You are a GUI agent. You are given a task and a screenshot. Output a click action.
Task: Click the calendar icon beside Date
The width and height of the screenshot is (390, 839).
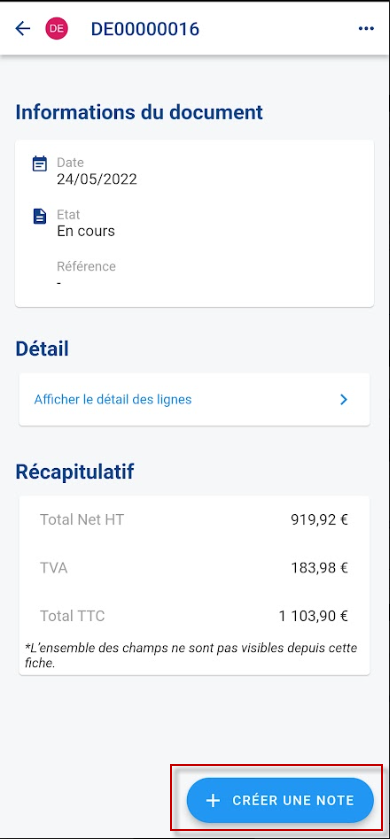(40, 164)
